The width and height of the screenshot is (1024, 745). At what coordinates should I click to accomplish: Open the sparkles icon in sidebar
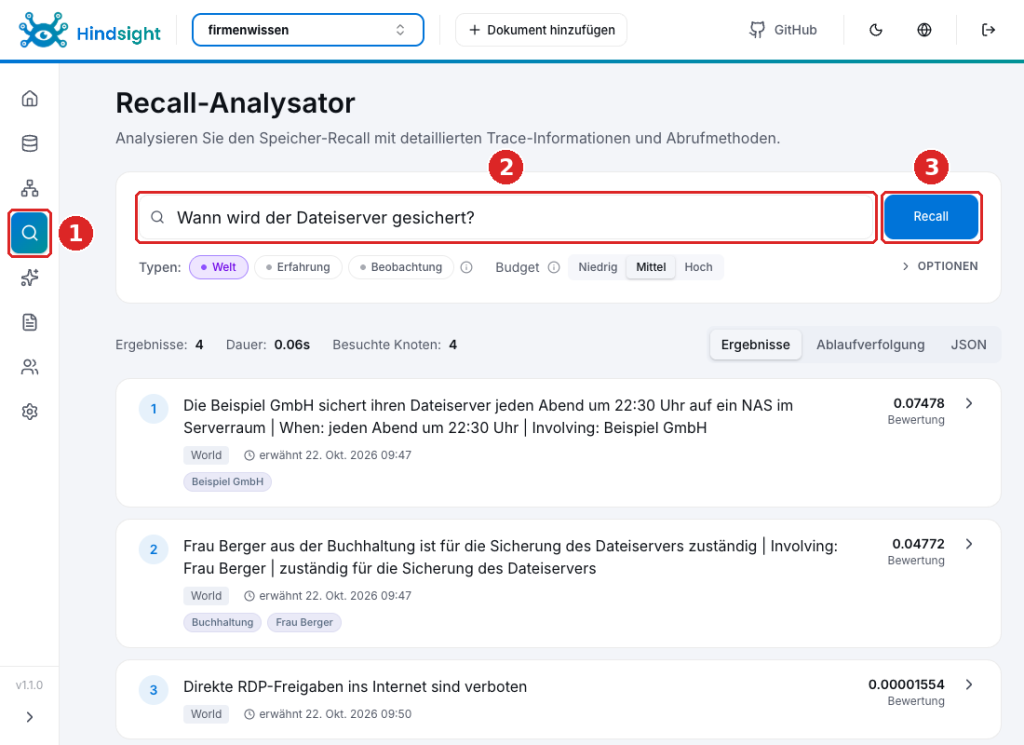[29, 277]
